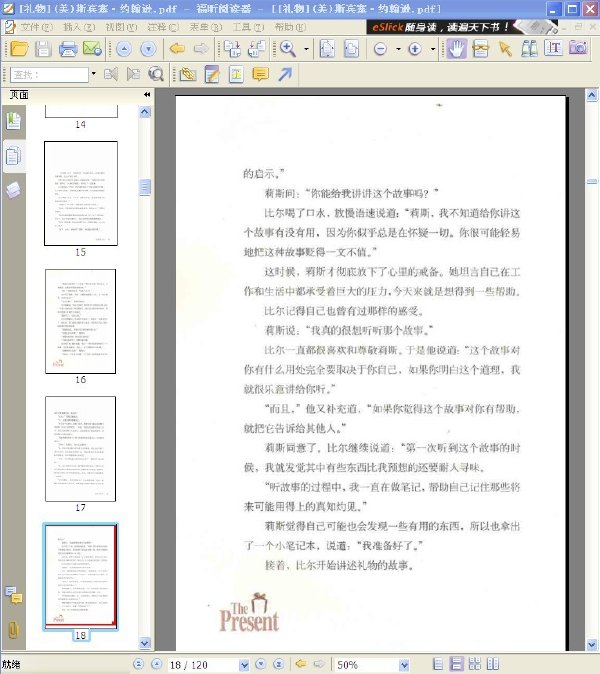Choose the Select Text tool
Screen dimensions: 600x674
554,48
